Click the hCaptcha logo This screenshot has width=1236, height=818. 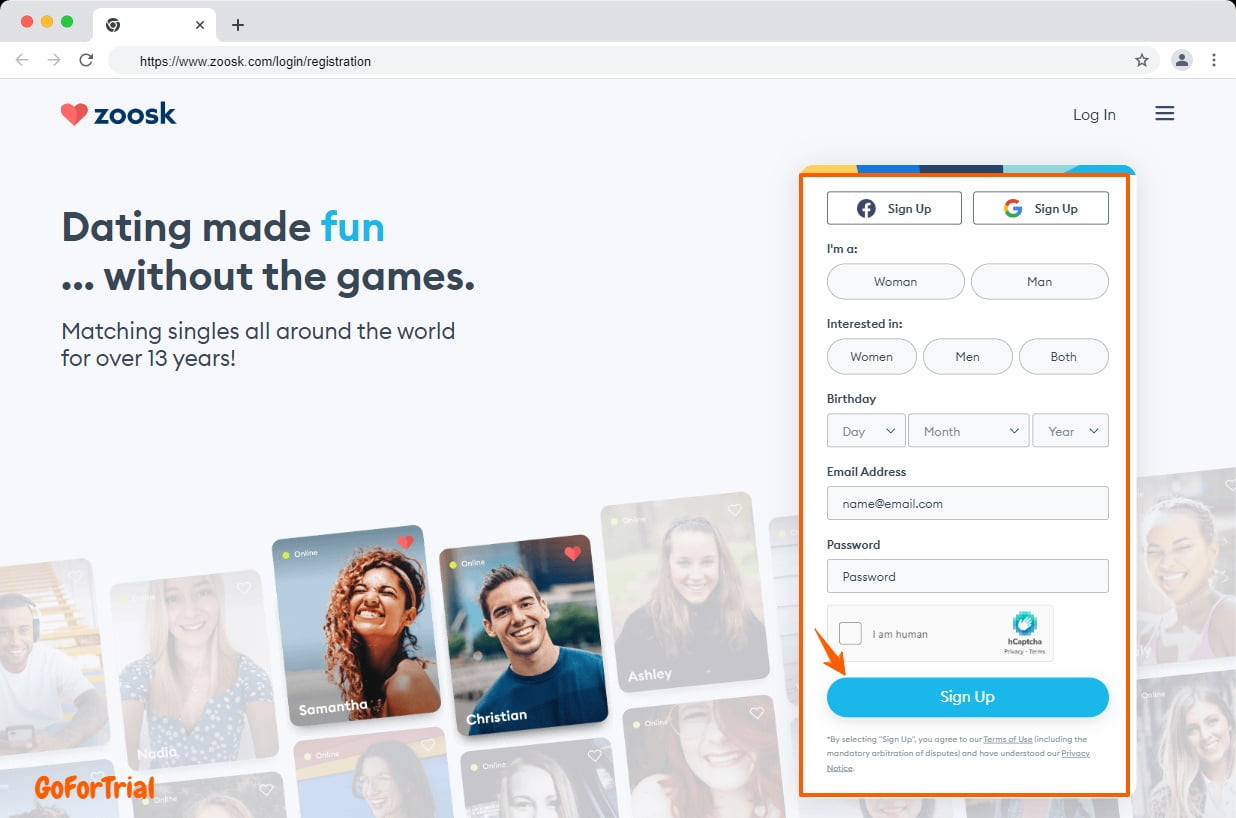tap(1024, 624)
